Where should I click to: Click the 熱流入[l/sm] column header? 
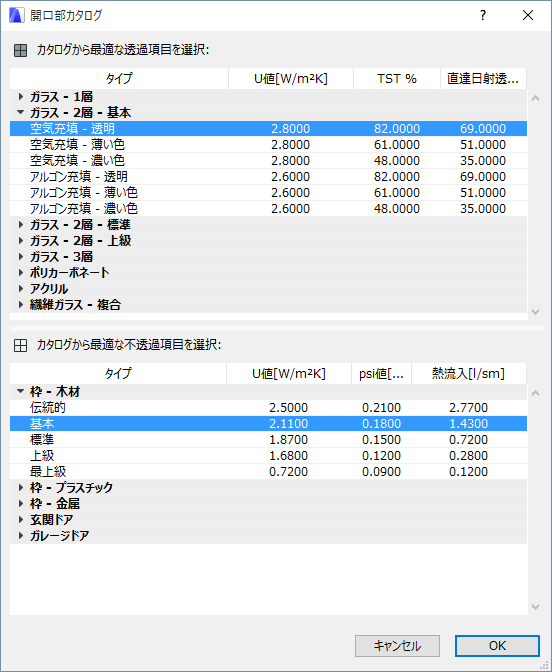tap(468, 374)
